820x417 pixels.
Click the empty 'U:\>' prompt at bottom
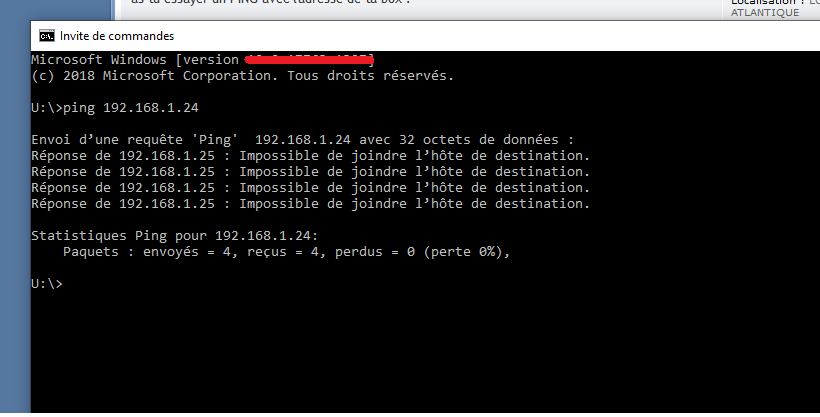pos(47,284)
